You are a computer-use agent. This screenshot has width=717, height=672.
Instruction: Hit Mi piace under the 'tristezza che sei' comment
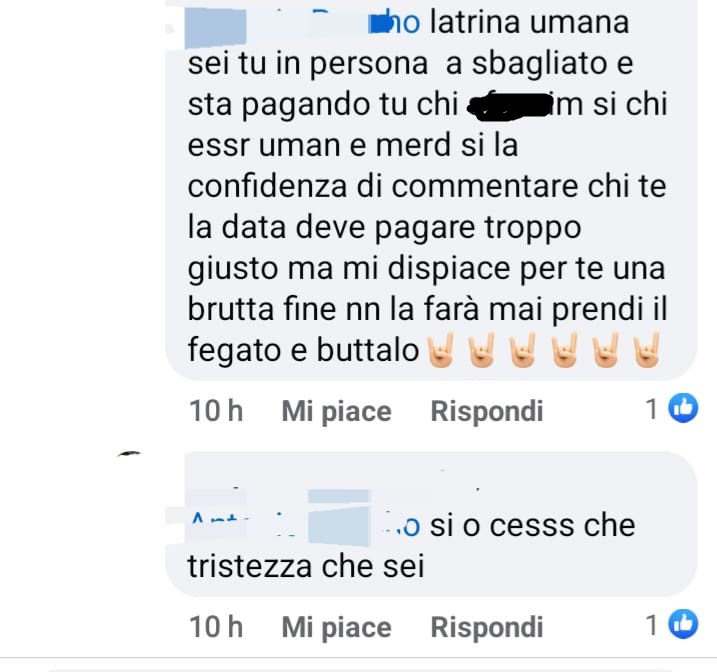(x=337, y=627)
